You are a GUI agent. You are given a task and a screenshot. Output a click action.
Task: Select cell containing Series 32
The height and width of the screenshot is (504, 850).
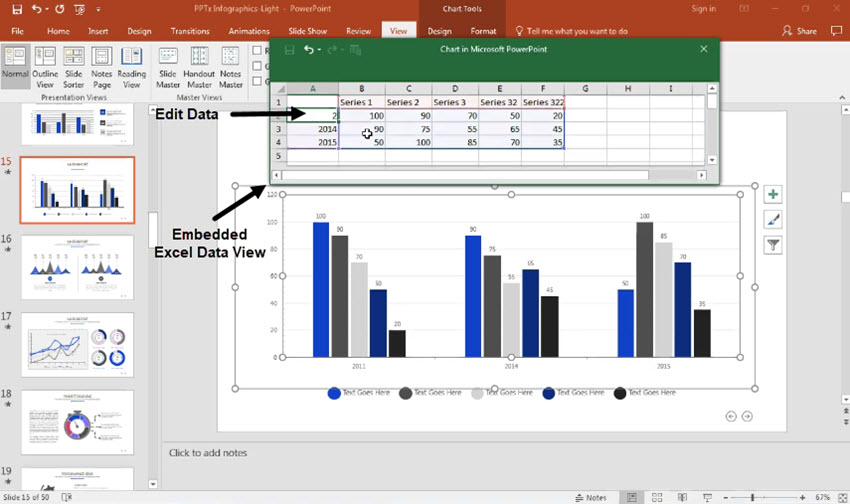(499, 102)
